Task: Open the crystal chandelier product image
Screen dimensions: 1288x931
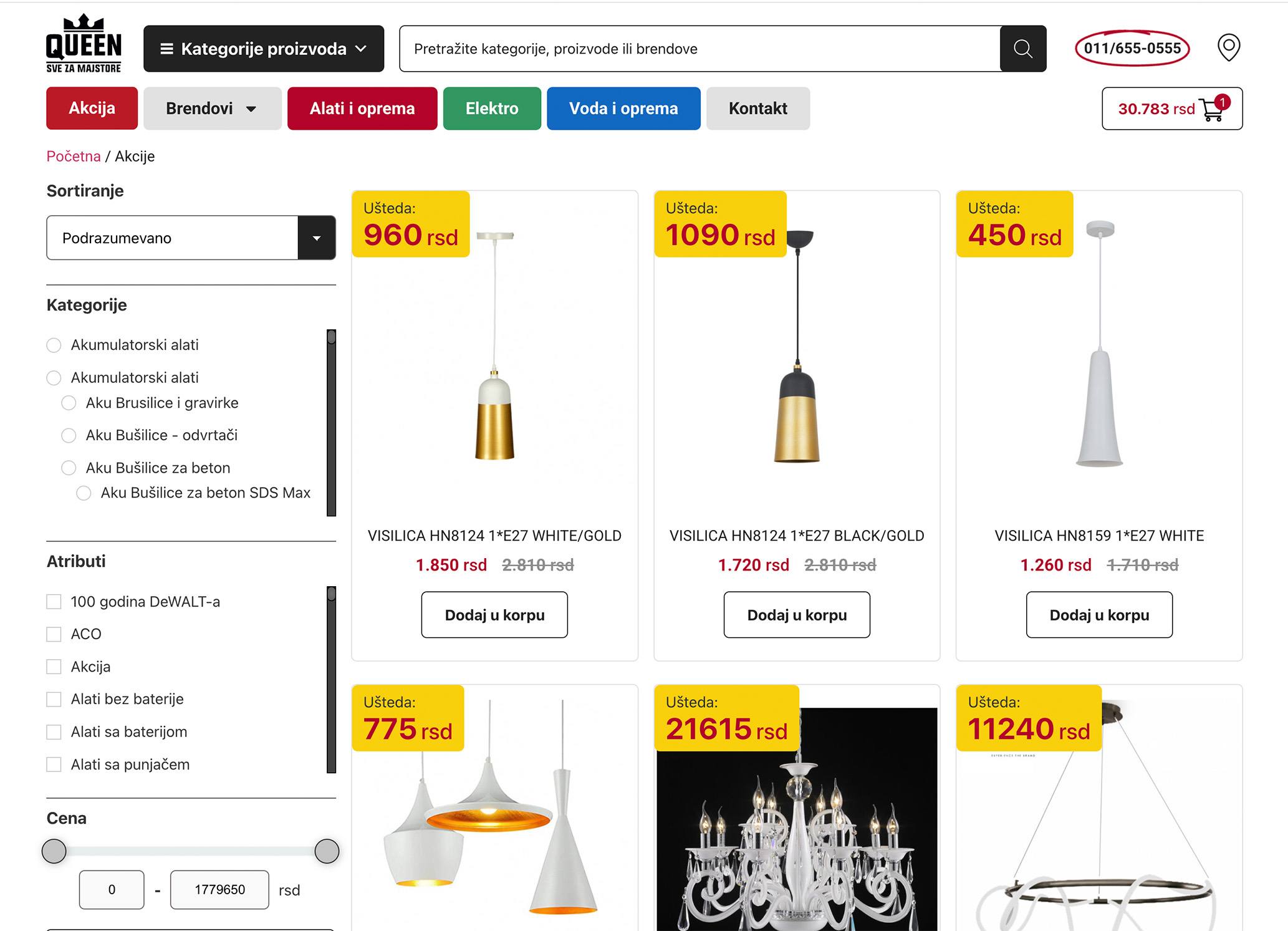Action: (797, 823)
